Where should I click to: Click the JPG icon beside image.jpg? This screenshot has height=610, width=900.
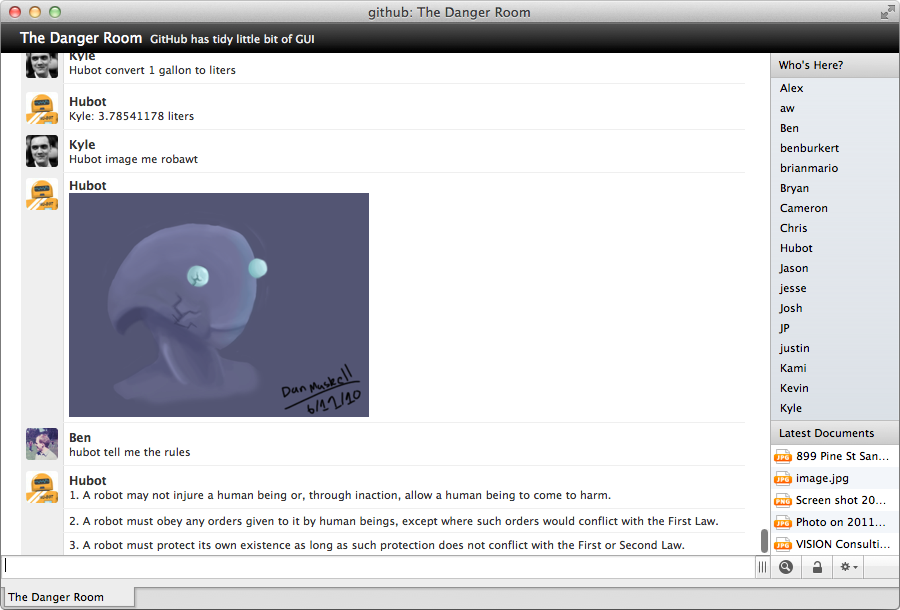783,478
